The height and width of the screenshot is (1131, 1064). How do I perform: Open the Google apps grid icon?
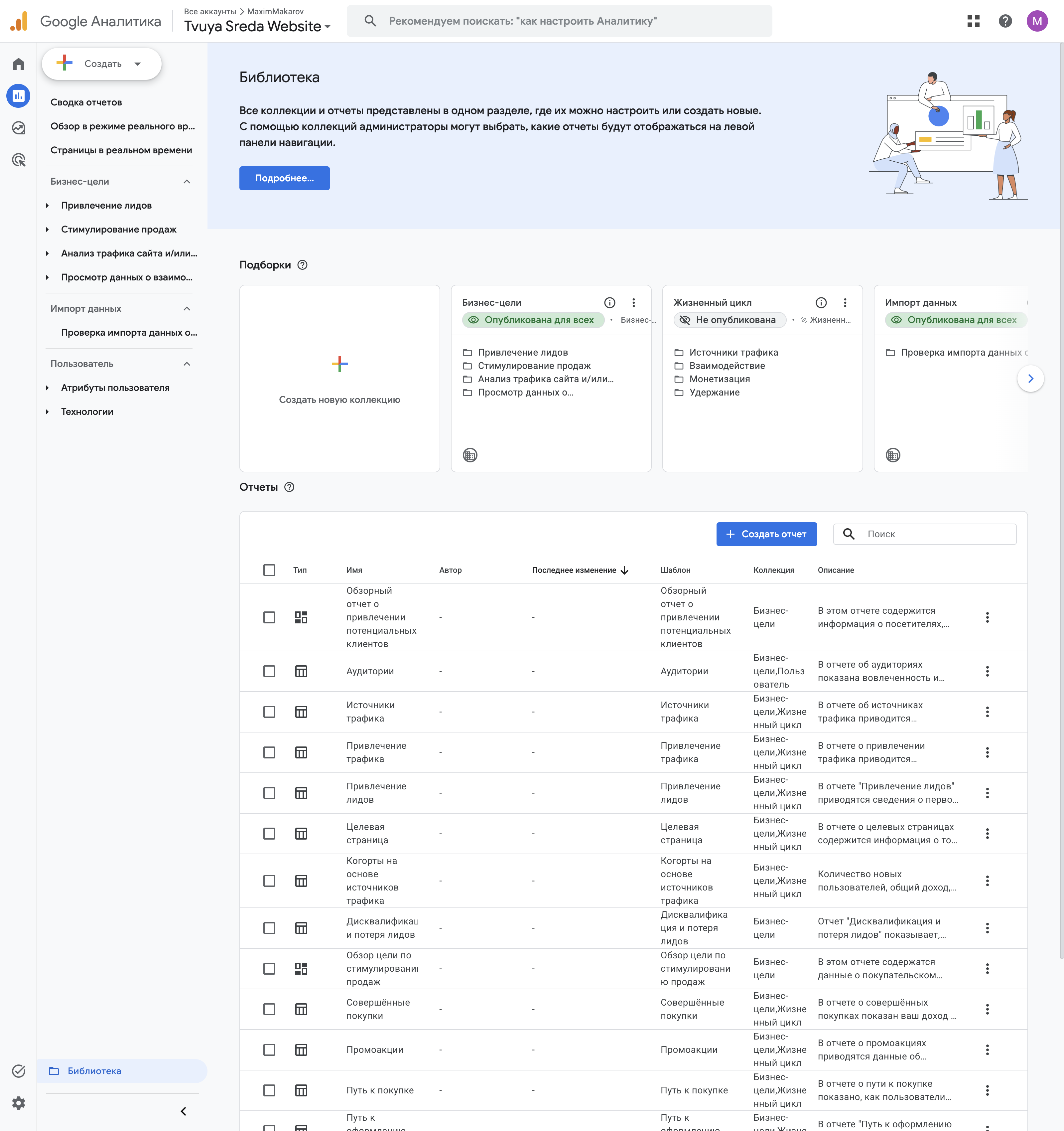click(x=973, y=21)
